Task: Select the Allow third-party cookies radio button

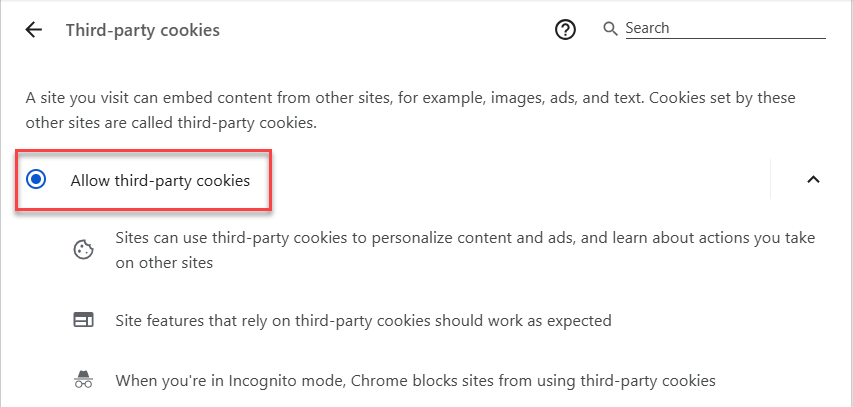Action: [37, 180]
